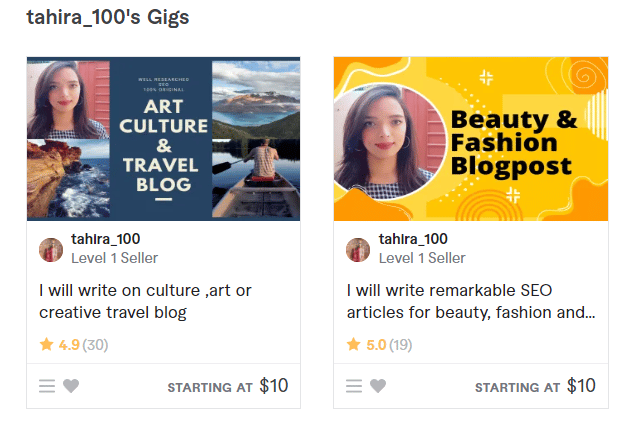
Task: Click seller avatar on travel blog card
Action: click(x=51, y=249)
